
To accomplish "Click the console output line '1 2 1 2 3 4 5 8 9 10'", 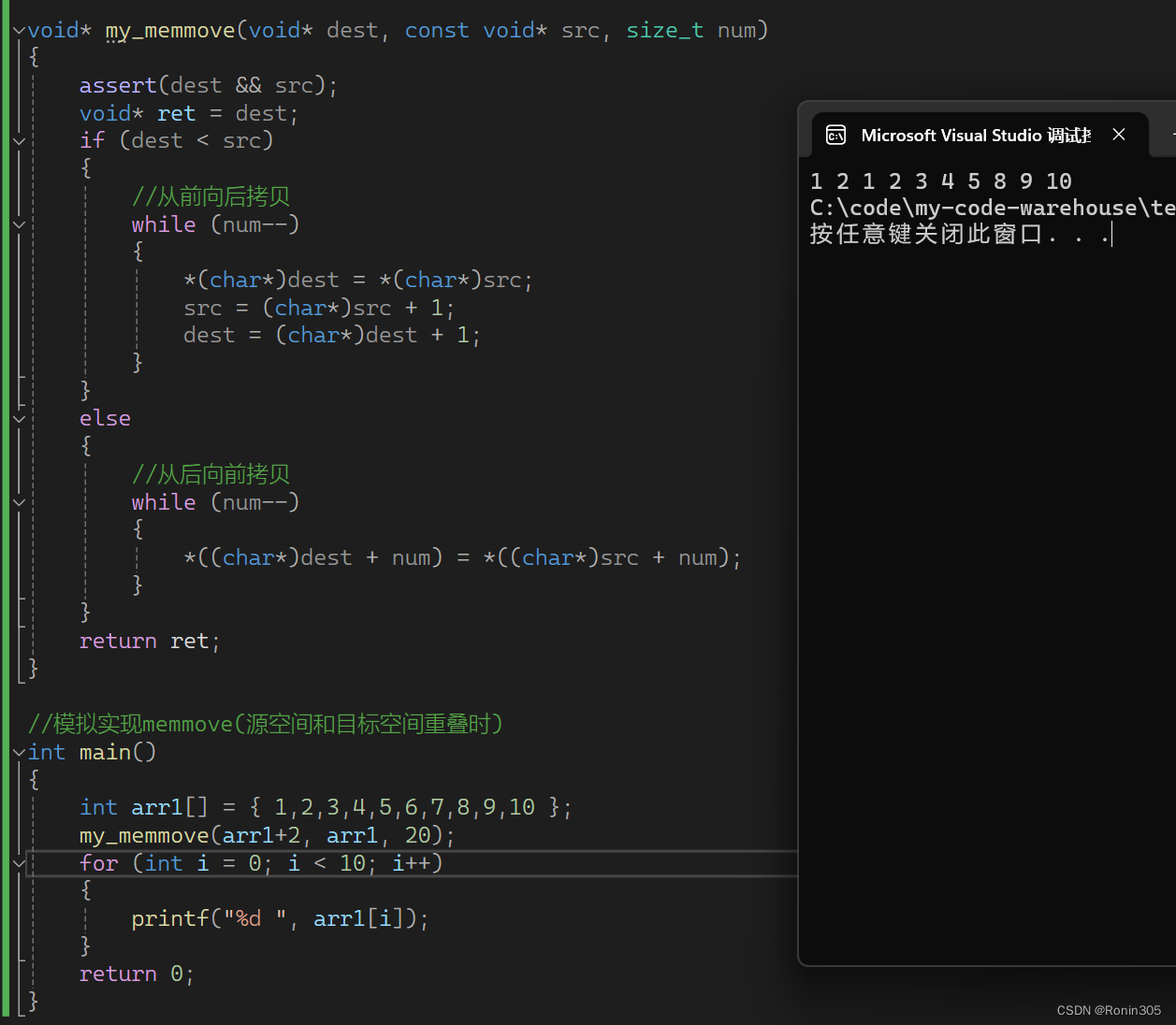I will point(941,181).
